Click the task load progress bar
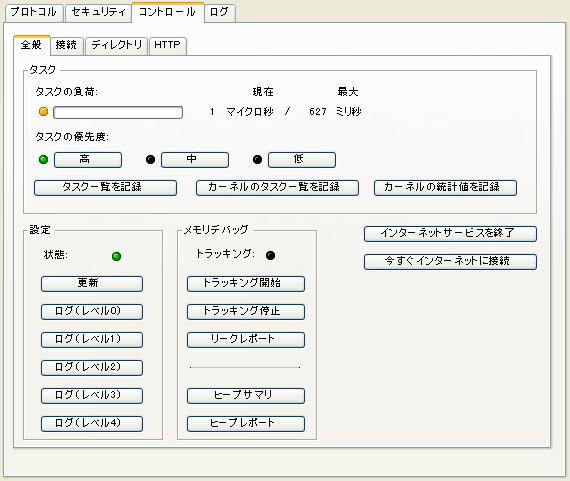Screen dimensions: 570x481 coord(118,112)
